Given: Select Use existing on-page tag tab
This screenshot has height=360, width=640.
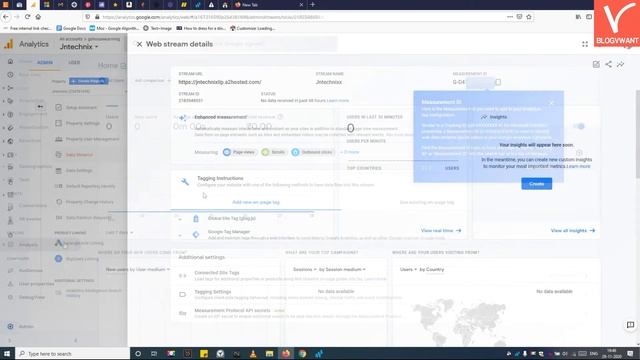Looking at the screenshot, I should [x=427, y=202].
